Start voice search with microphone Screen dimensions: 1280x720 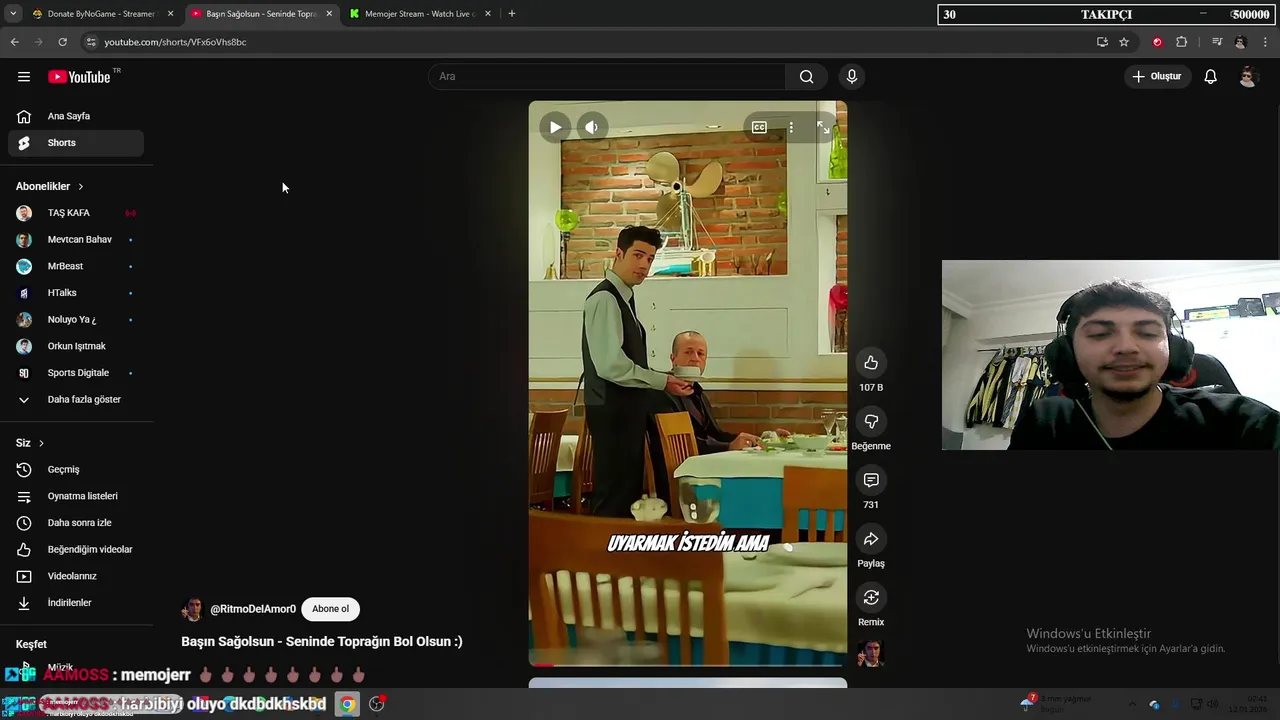click(852, 76)
